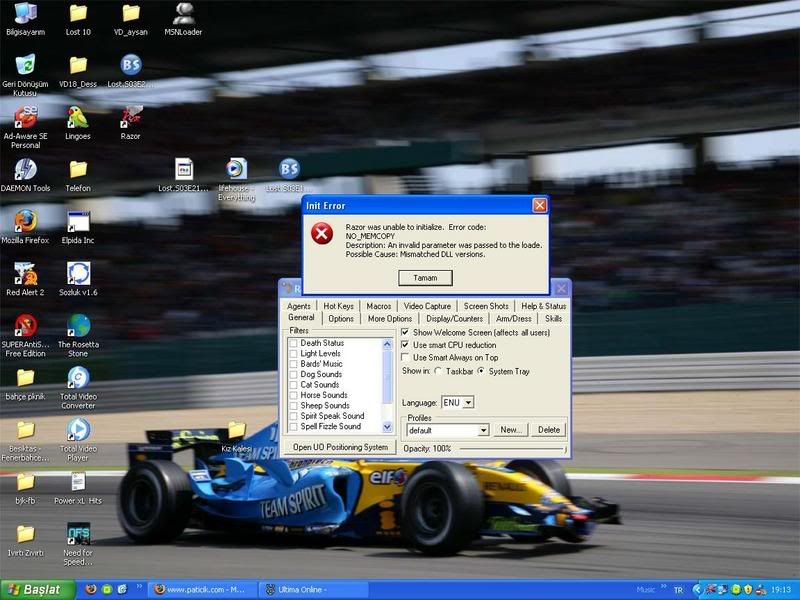800x600 pixels.
Task: Launch Firefox from quick launch bar
Action: coord(91,589)
